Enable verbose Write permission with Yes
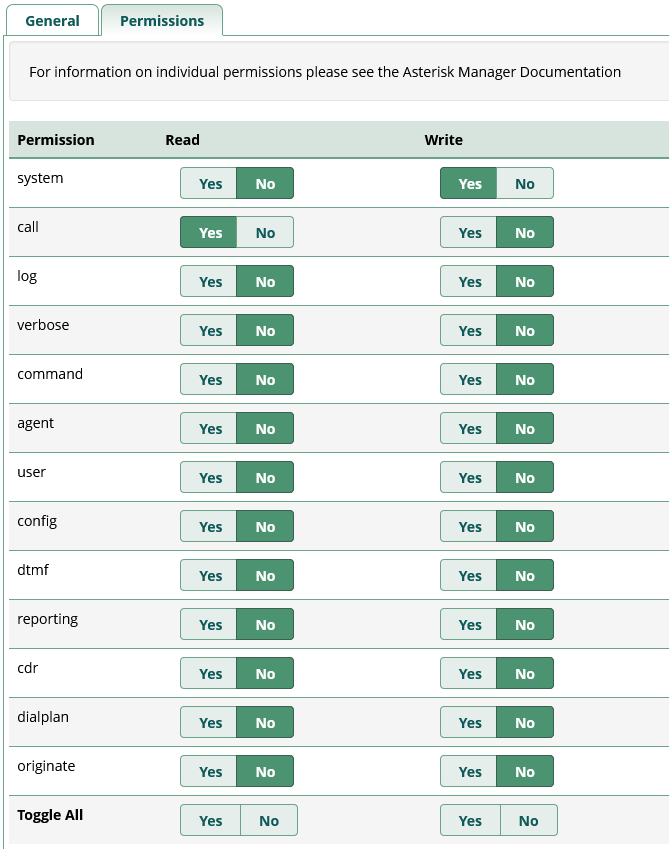The image size is (669, 849). pos(469,331)
